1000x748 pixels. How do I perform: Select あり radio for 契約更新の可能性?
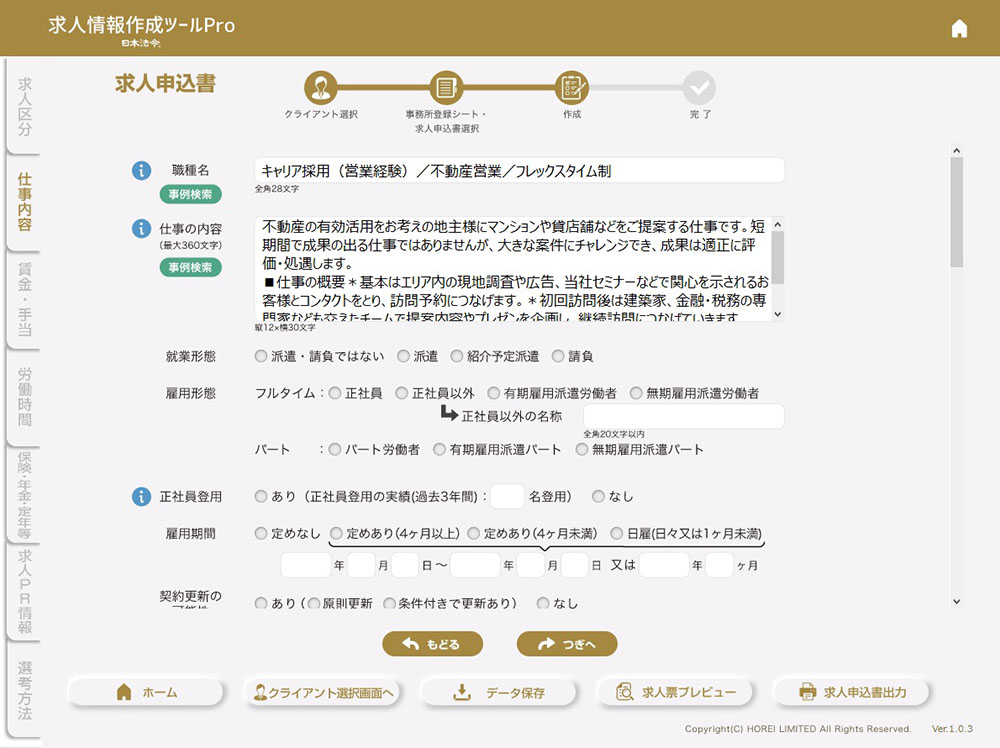260,603
